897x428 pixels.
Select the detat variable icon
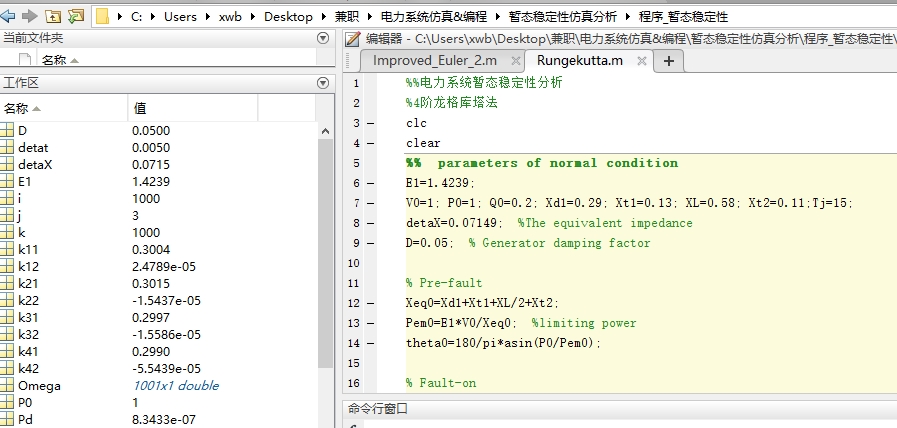pos(6,148)
